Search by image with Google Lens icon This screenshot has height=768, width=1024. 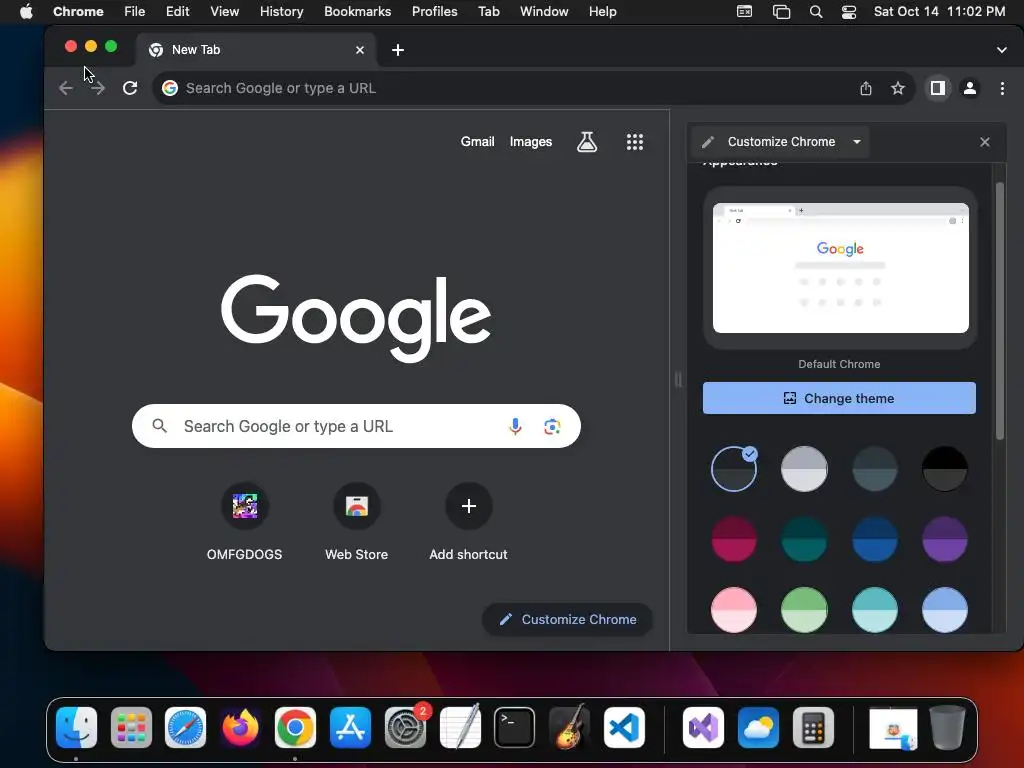(552, 426)
